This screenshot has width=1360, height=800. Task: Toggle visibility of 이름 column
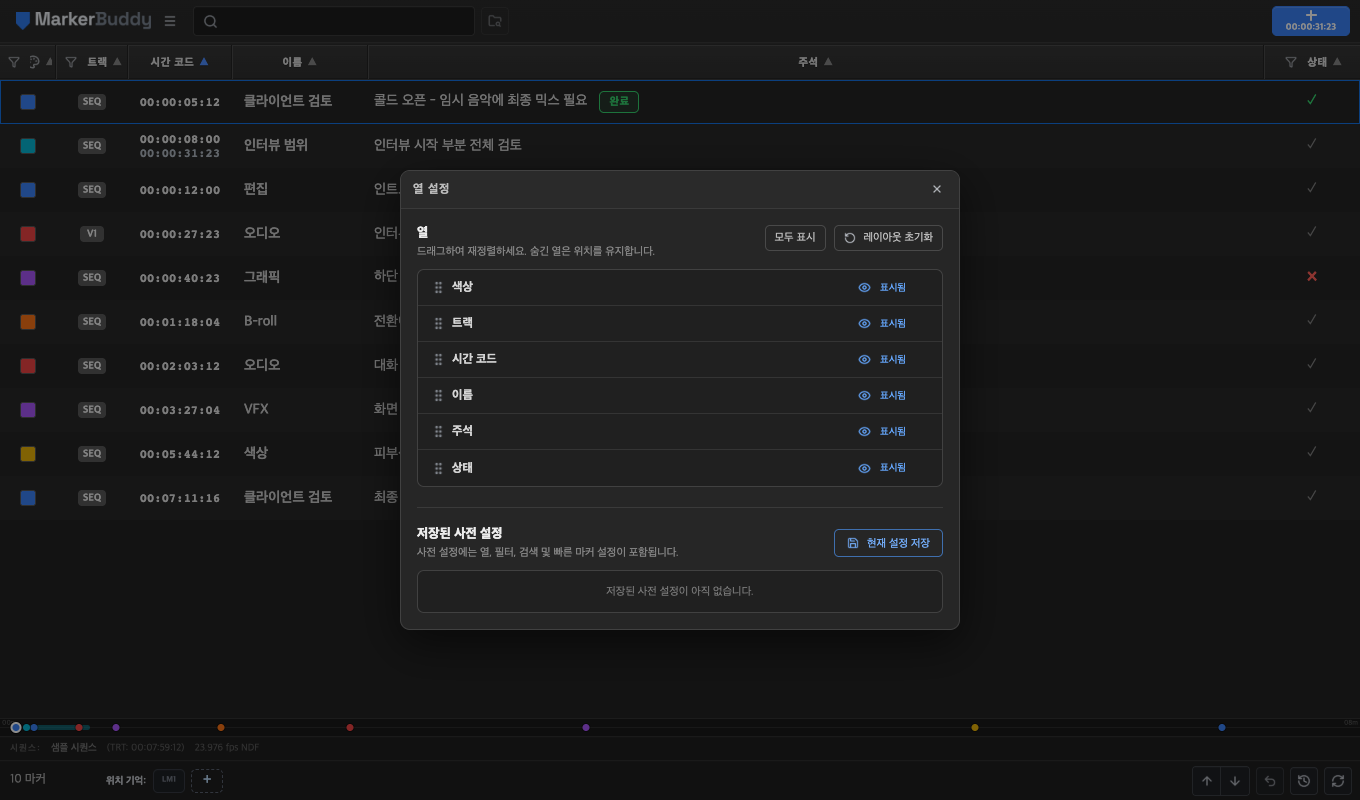tap(882, 395)
